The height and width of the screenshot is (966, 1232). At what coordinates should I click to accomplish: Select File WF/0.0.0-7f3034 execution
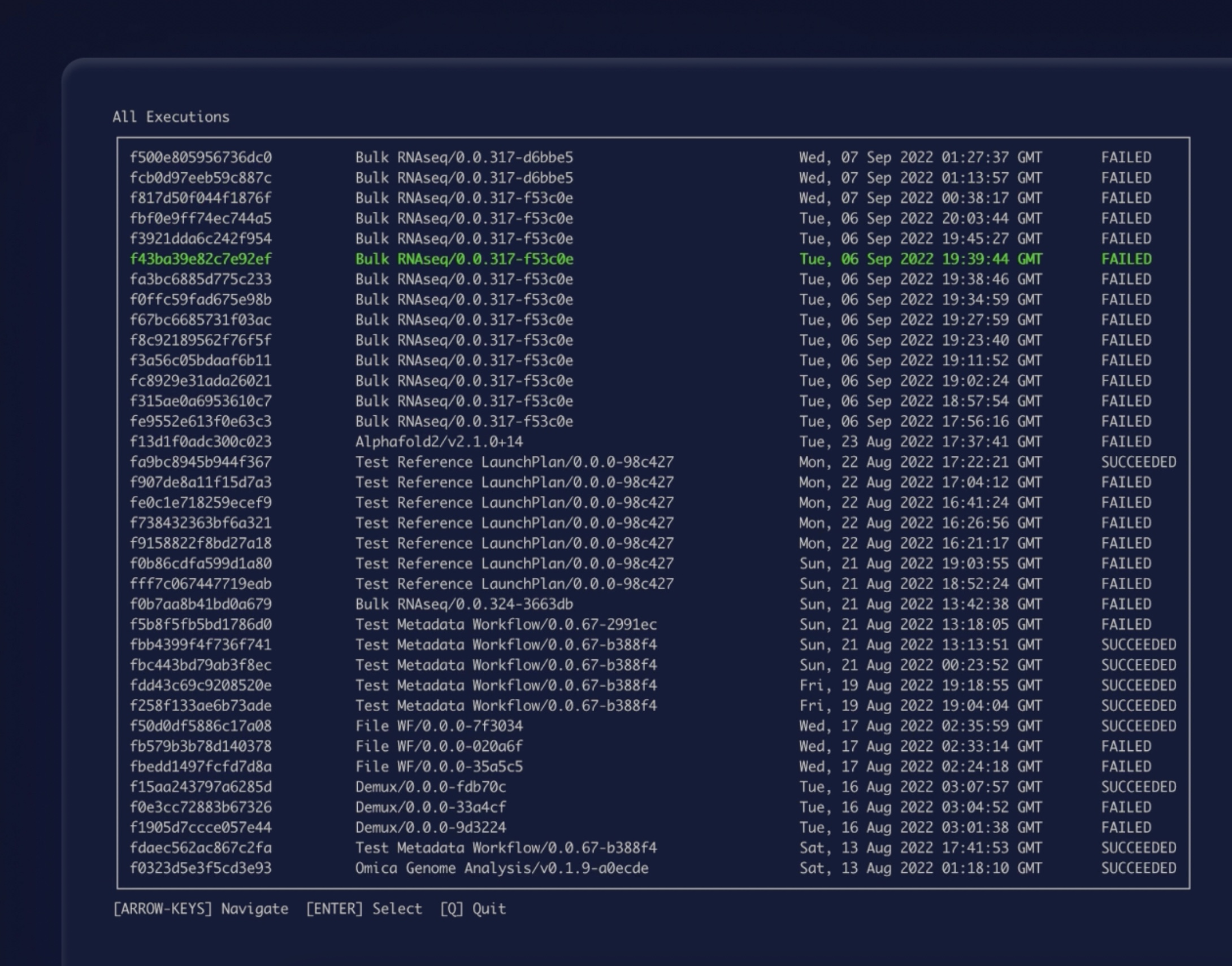click(439, 726)
